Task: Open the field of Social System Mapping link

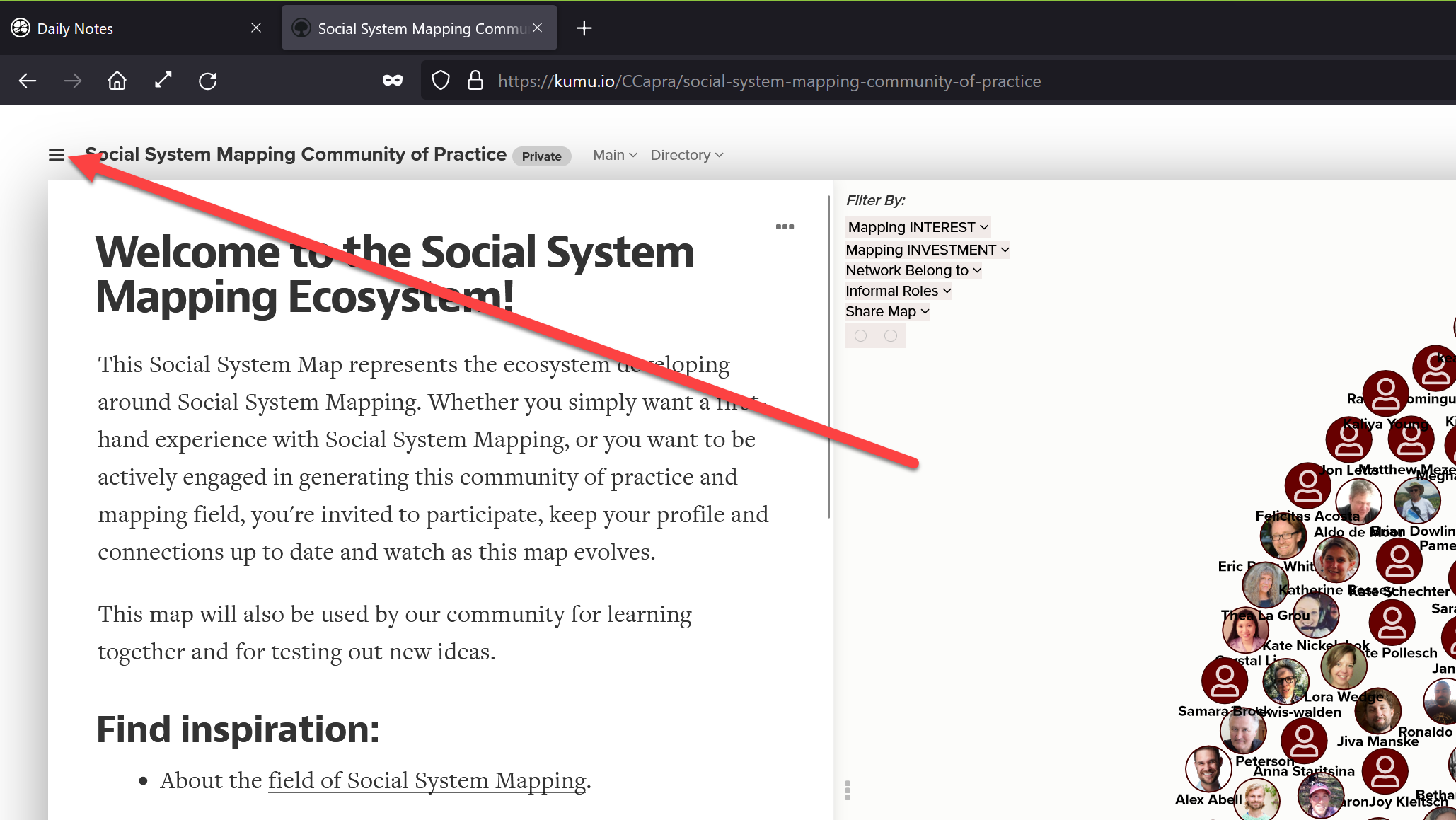Action: point(427,780)
